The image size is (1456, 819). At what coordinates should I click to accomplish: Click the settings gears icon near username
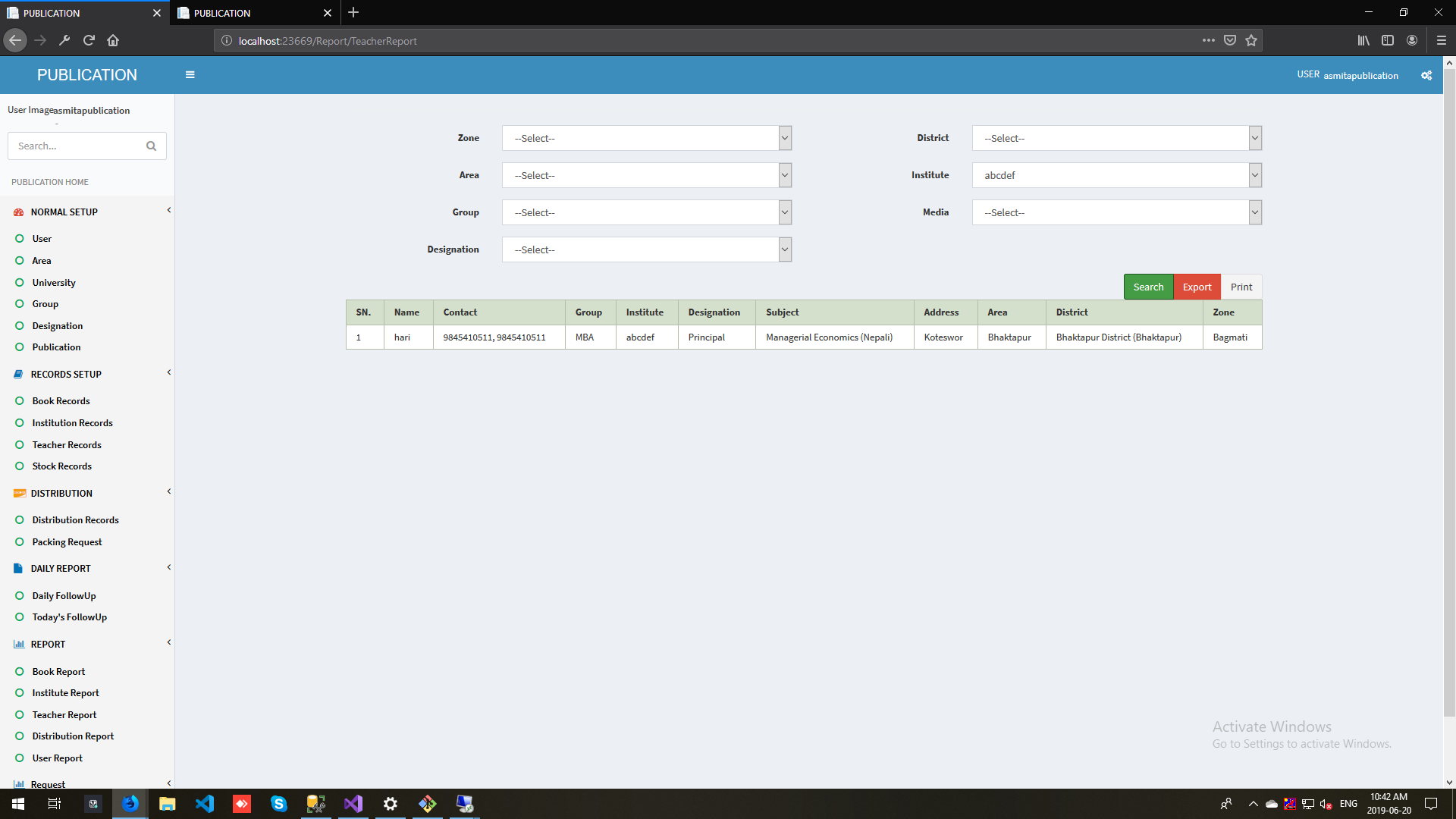(1426, 75)
